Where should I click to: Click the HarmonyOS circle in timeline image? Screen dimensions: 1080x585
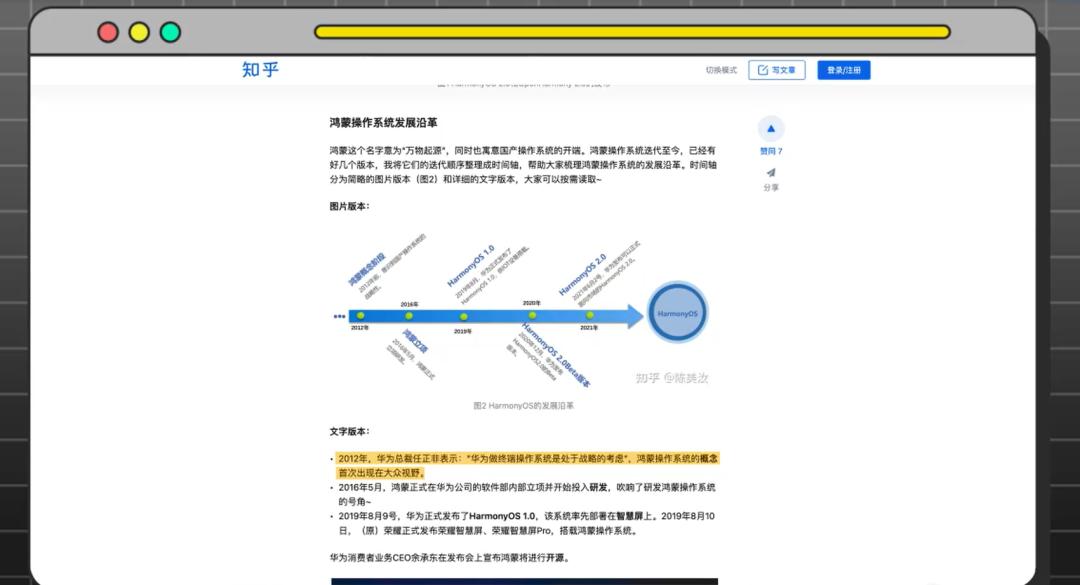[x=677, y=313]
